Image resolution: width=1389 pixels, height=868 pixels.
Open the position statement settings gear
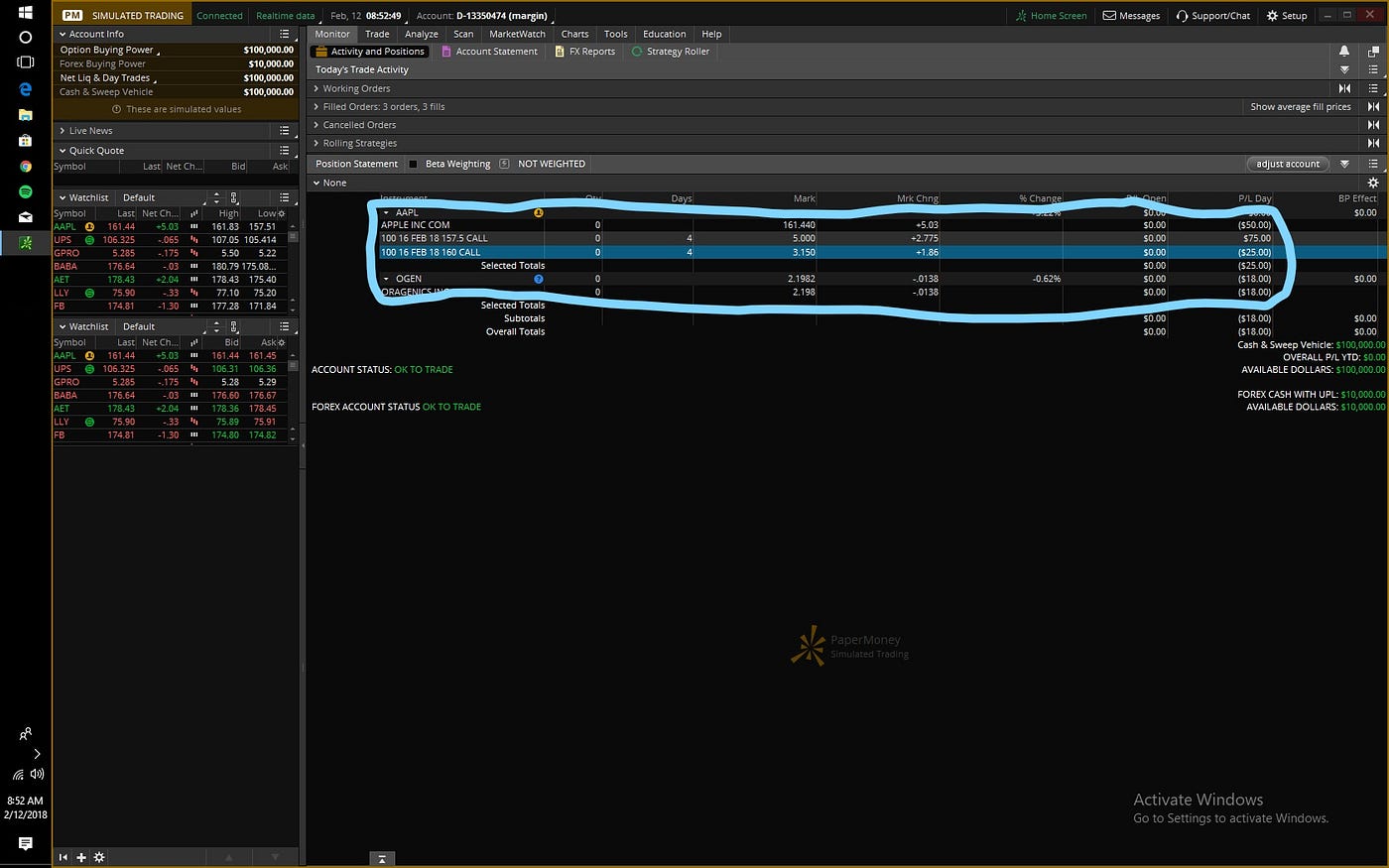pos(1373,183)
